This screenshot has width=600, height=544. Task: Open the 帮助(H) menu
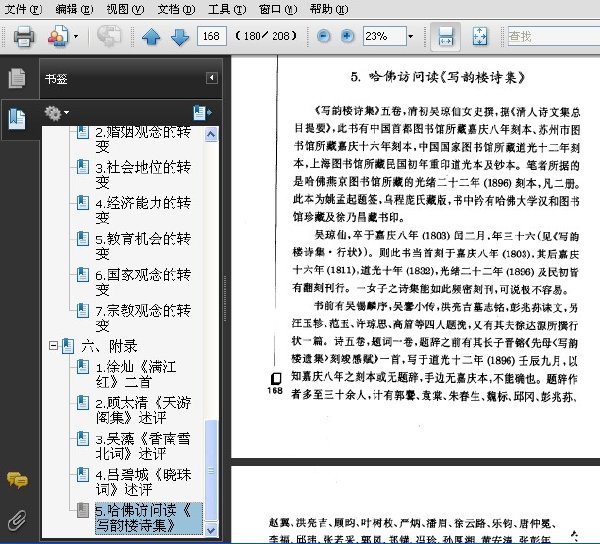pyautogui.click(x=329, y=9)
